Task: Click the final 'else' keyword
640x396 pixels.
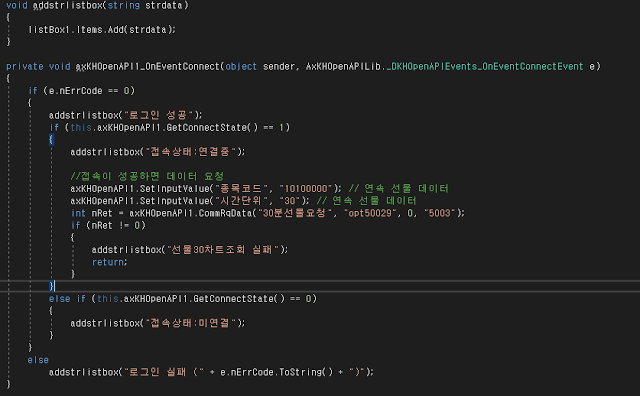Action: pos(38,360)
